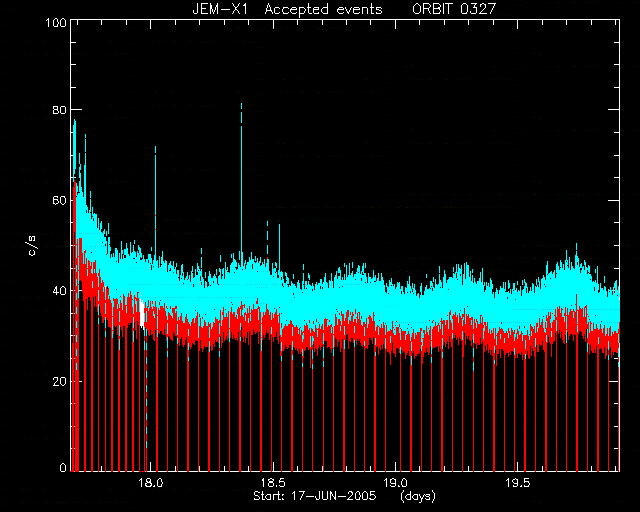Screen dimensions: 640x512
Task: Click the c/s y-axis unit label
Action: pos(33,246)
